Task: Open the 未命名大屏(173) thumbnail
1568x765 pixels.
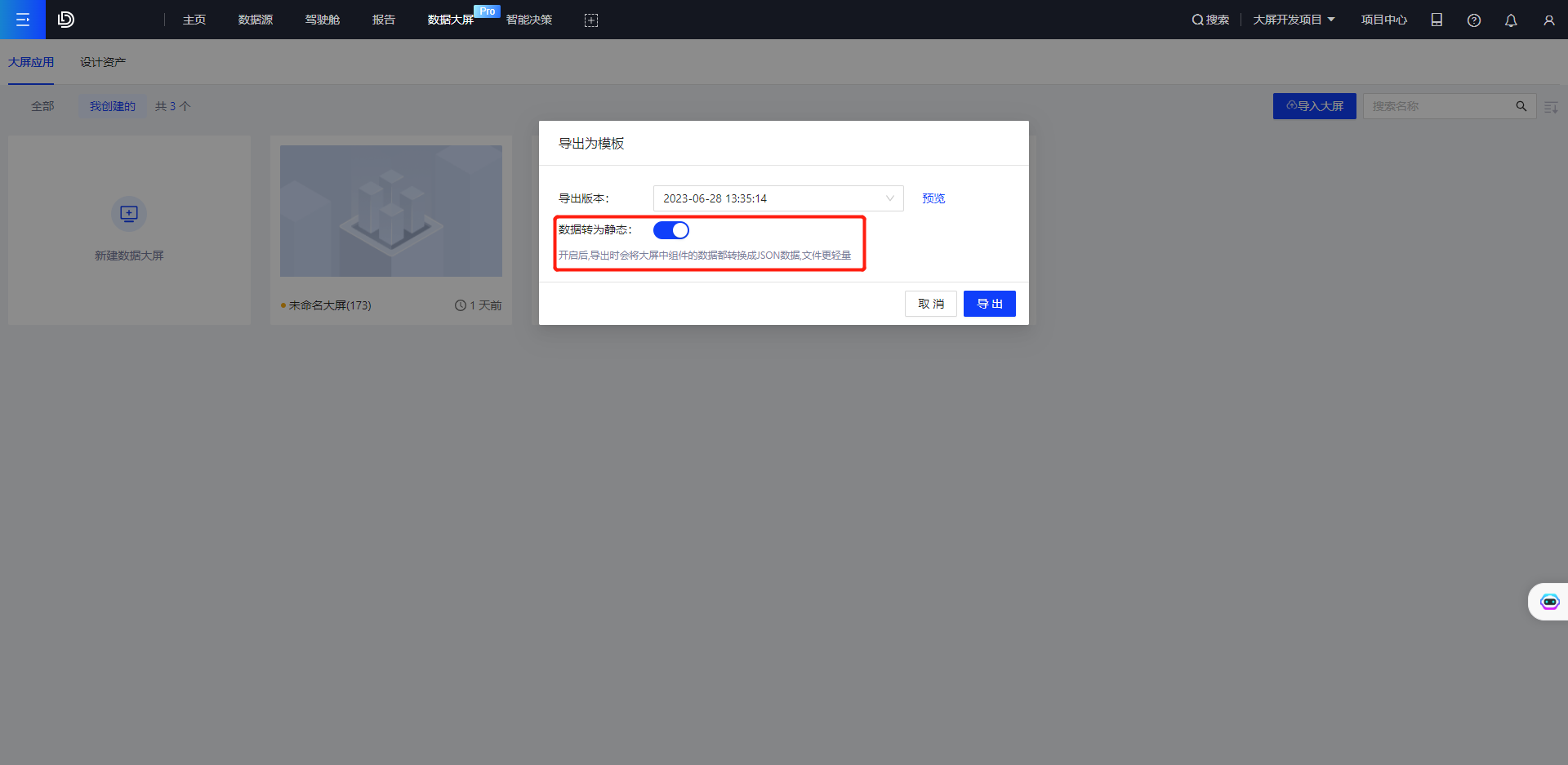Action: [x=391, y=211]
